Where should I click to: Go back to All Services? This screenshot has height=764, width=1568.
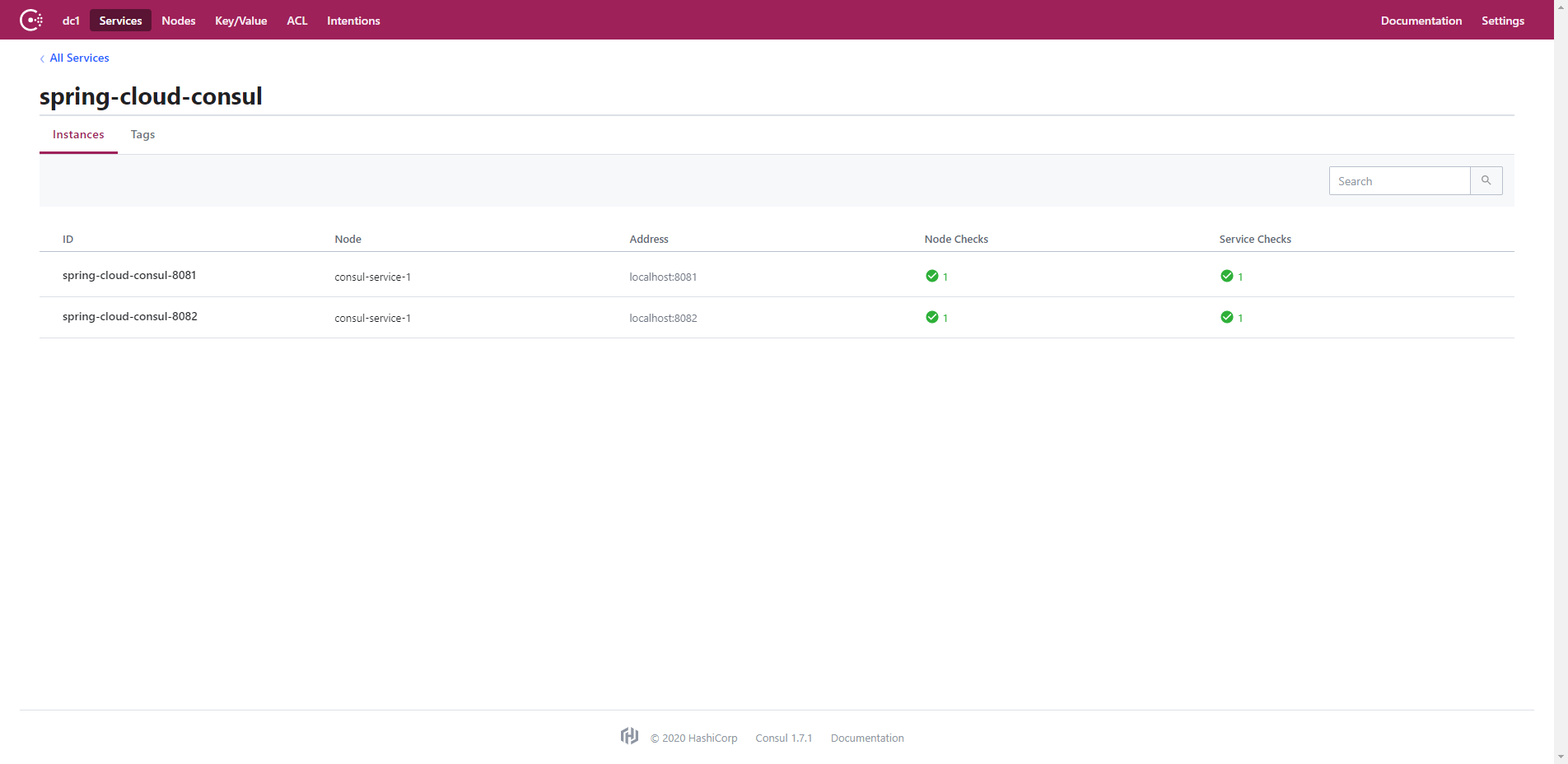click(x=79, y=58)
